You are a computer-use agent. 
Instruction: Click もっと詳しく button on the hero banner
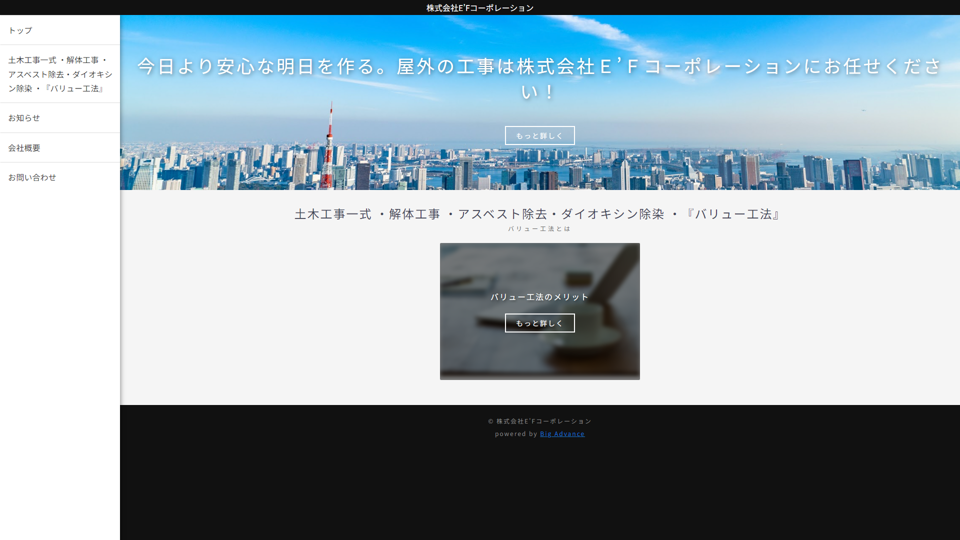click(x=539, y=135)
